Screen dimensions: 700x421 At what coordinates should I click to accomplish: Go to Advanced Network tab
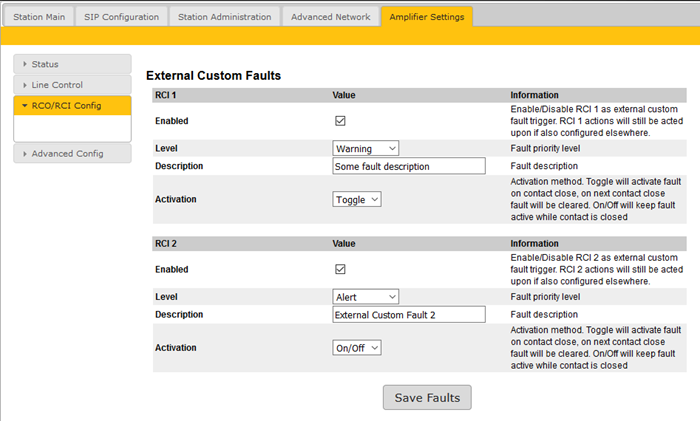(x=330, y=17)
